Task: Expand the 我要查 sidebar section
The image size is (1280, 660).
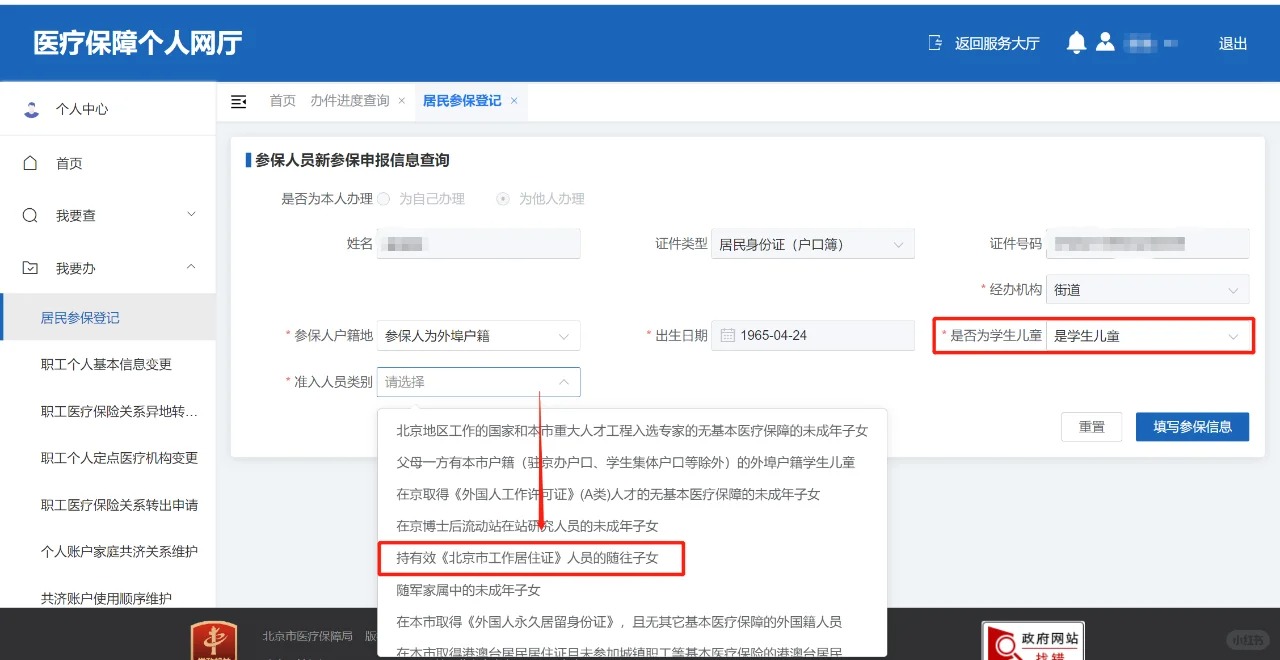Action: pyautogui.click(x=191, y=215)
